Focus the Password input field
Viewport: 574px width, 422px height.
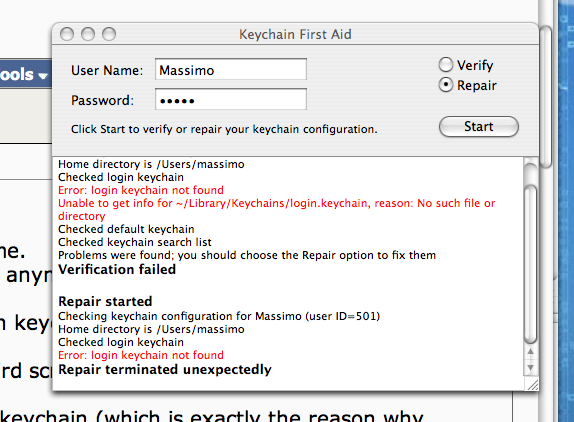[231, 99]
